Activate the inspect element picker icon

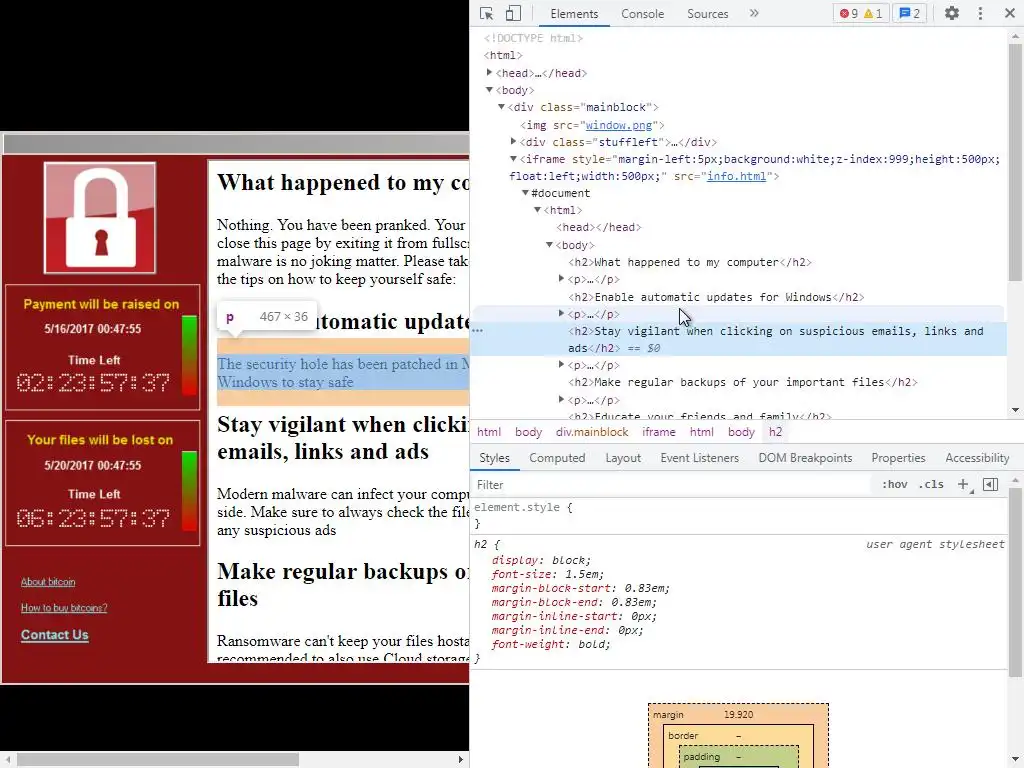(487, 14)
